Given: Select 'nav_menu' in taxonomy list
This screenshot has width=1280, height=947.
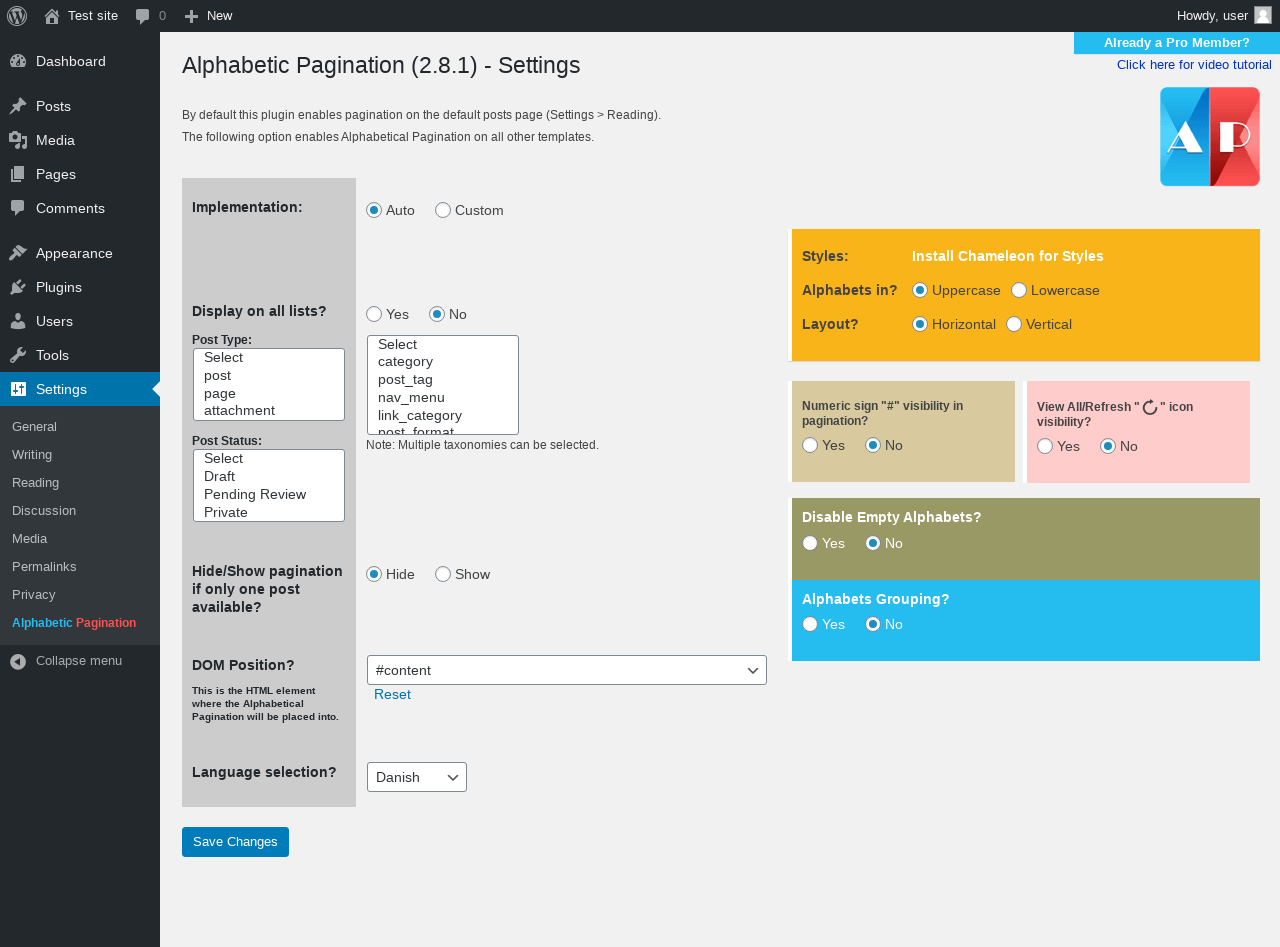Looking at the screenshot, I should pos(442,397).
